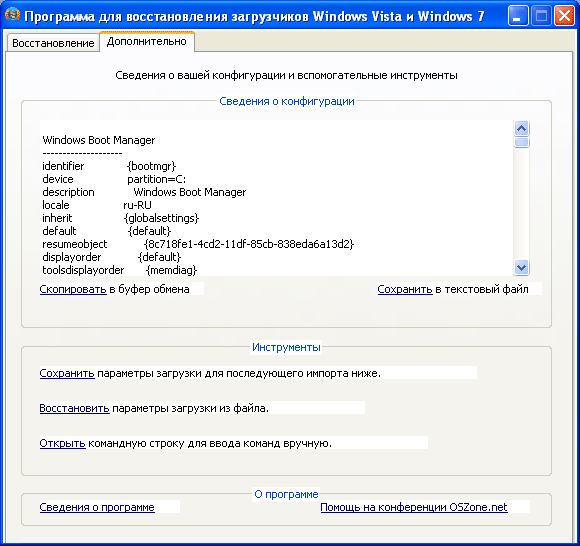This screenshot has width=580, height=546.
Task: Click Сохранить параметры загрузки link
Action: point(67,373)
